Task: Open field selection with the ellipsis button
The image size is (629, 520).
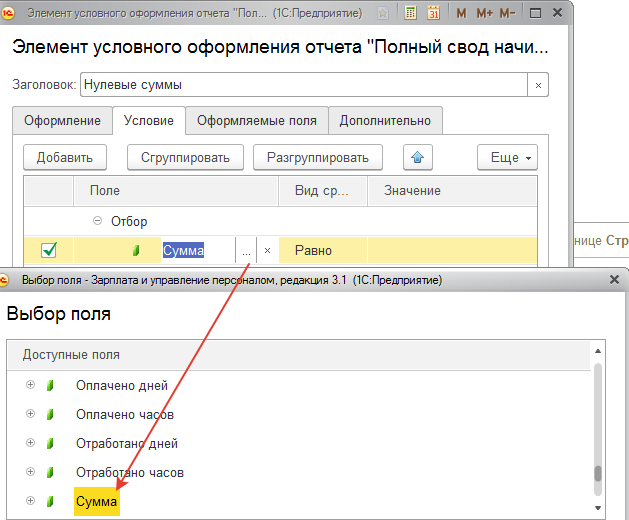Action: pyautogui.click(x=246, y=251)
